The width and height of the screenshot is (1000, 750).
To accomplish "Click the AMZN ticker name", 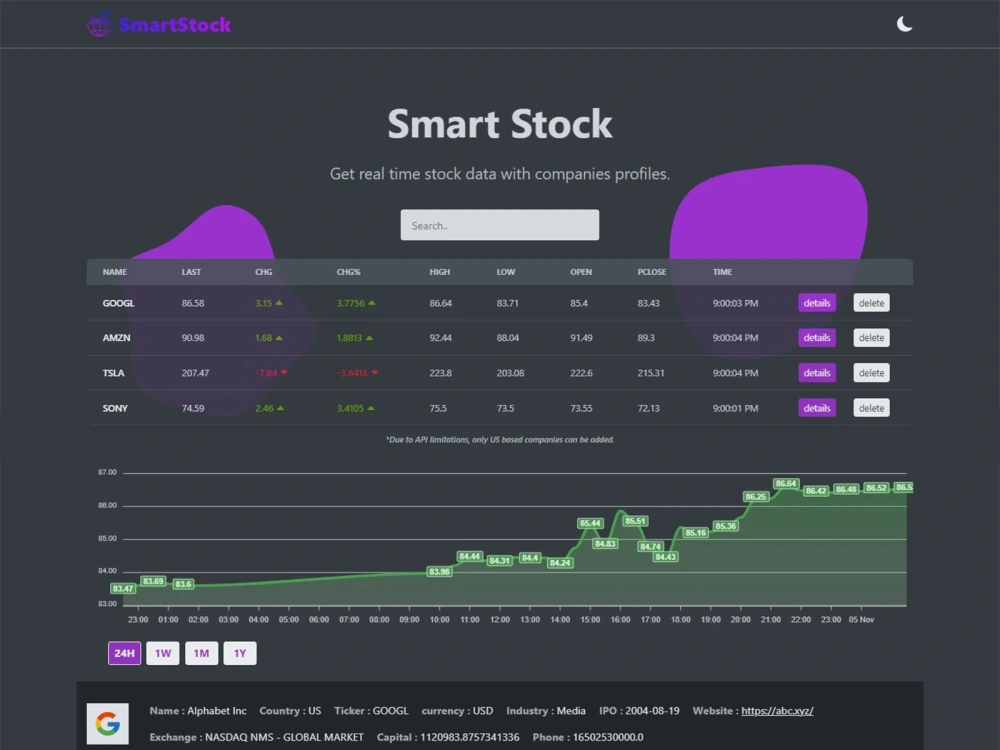I will [116, 337].
